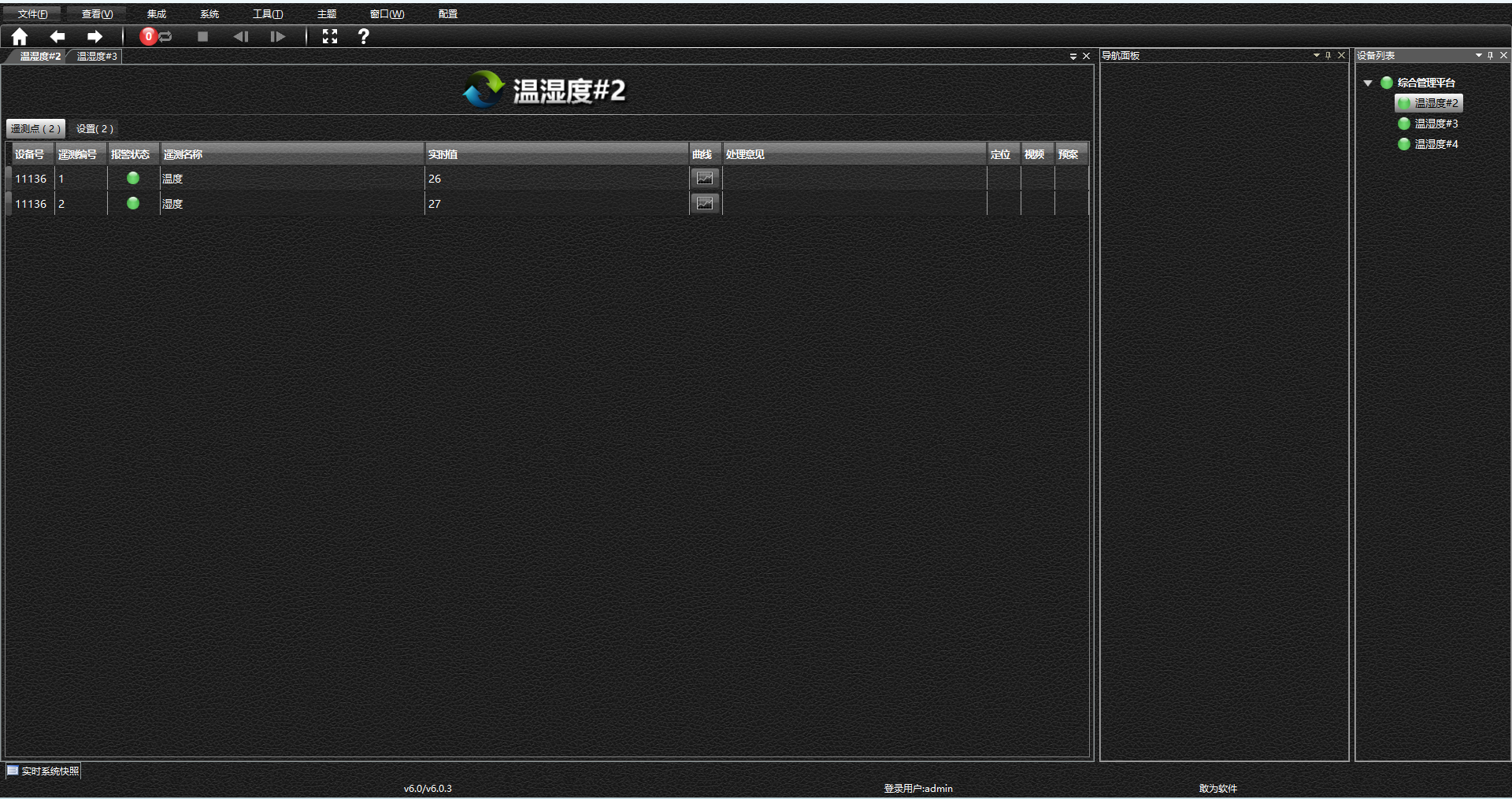Viewport: 1512px width, 799px height.
Task: Select the 遥测点 (2) tab
Action: coord(35,128)
